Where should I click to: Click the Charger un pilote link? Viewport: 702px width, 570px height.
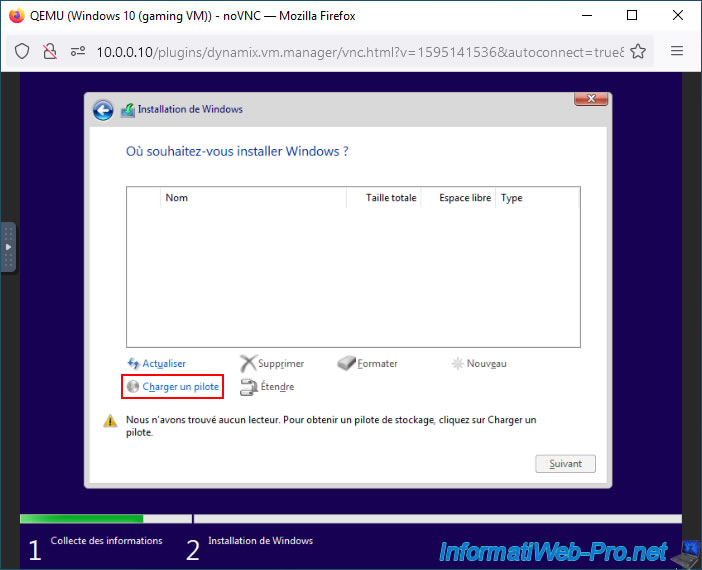180,386
